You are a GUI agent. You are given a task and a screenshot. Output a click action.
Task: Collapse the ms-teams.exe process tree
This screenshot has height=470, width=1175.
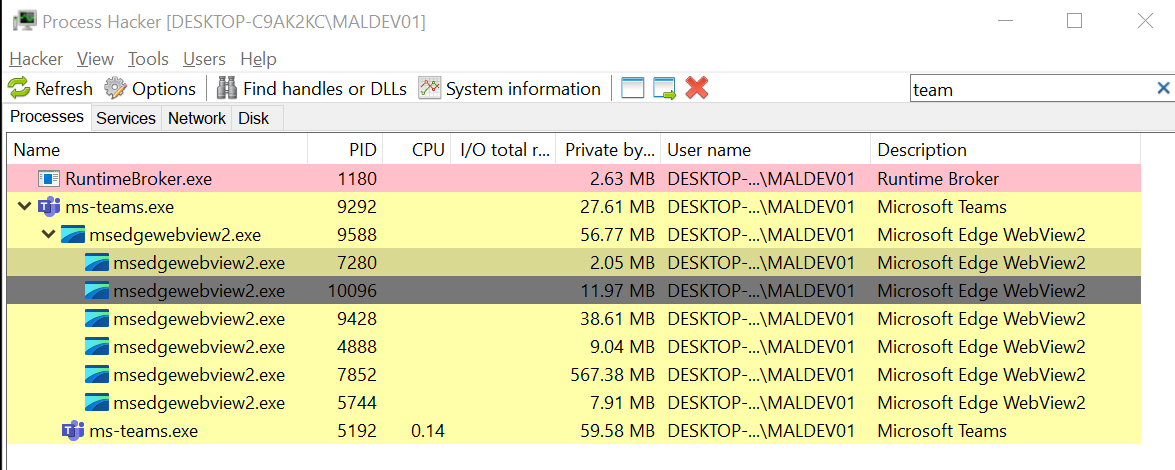[x=24, y=207]
